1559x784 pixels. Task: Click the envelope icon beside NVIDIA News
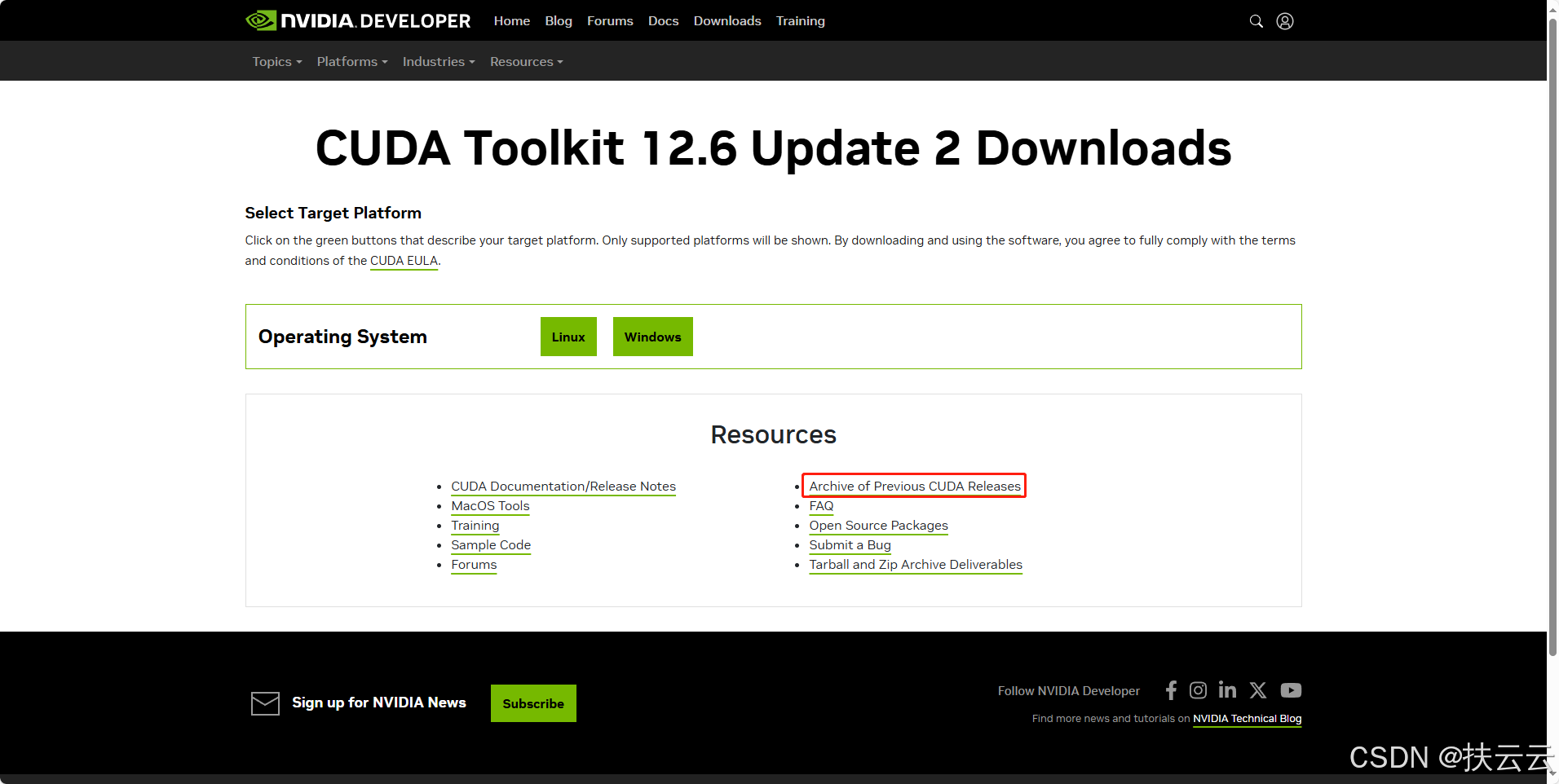[265, 703]
